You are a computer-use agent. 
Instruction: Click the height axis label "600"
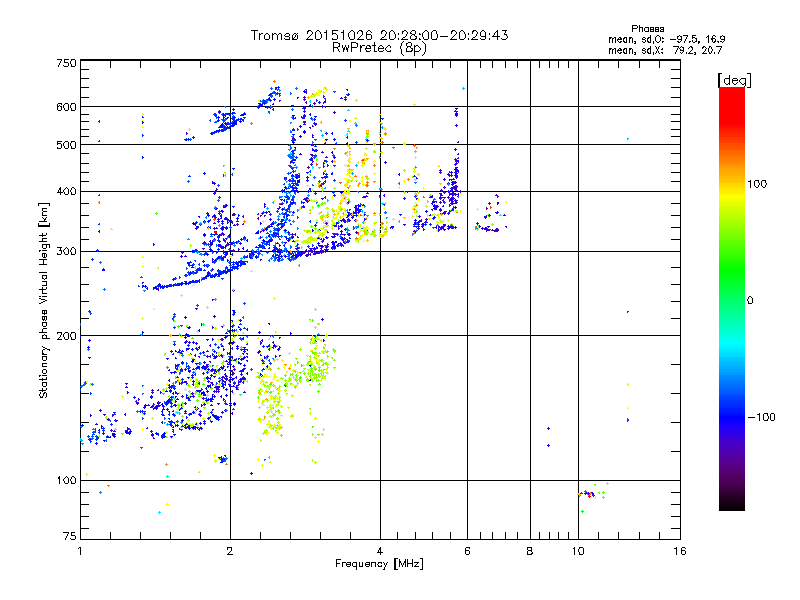pos(66,107)
